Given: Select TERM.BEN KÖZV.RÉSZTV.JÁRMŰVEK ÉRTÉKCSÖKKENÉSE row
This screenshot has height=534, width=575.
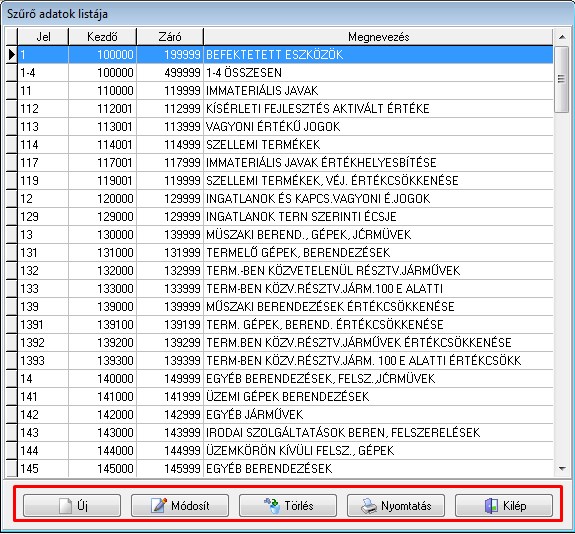Looking at the screenshot, I should coord(285,342).
